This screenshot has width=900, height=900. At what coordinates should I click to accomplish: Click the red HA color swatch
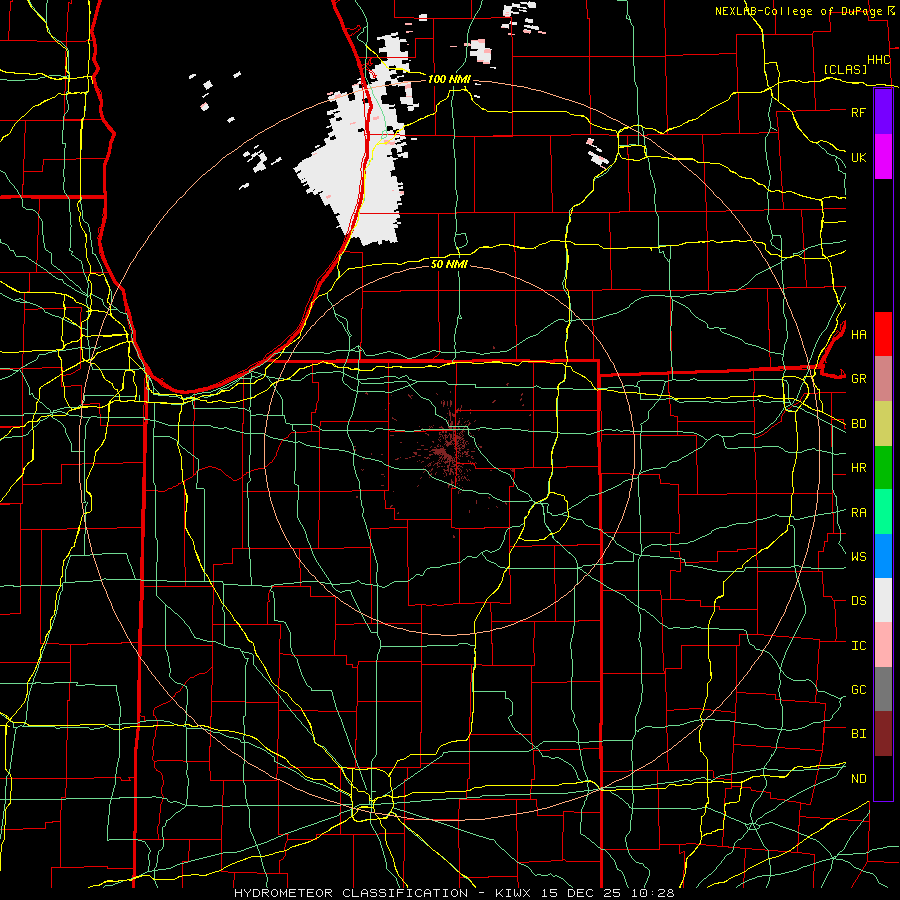pyautogui.click(x=883, y=334)
